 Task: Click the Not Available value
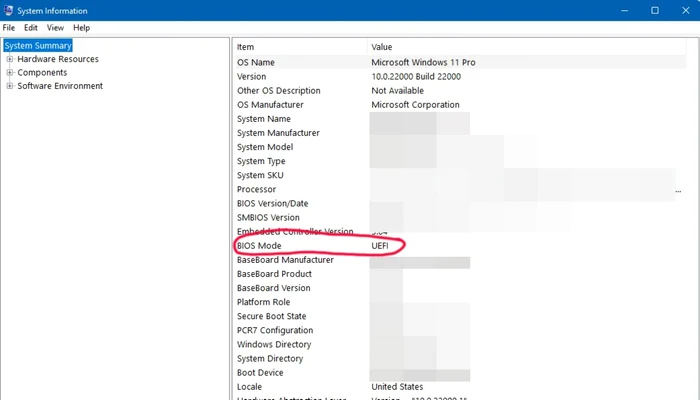397,91
